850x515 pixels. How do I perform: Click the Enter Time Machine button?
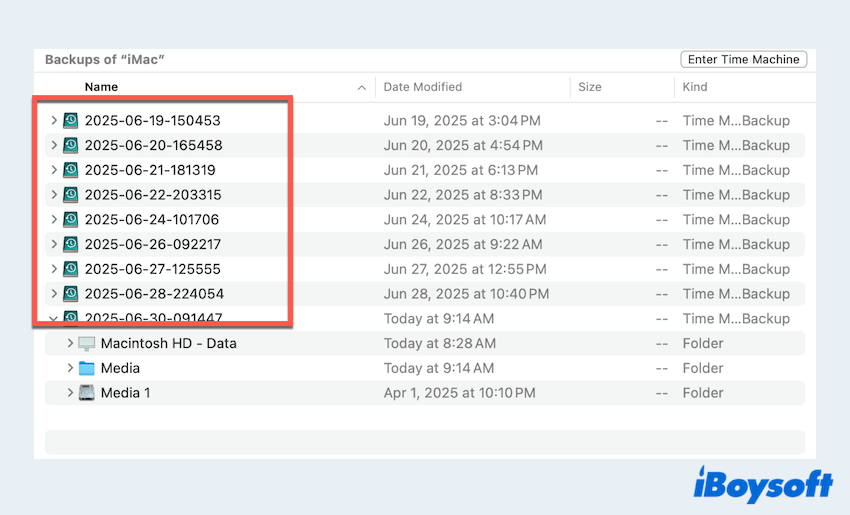(x=743, y=59)
